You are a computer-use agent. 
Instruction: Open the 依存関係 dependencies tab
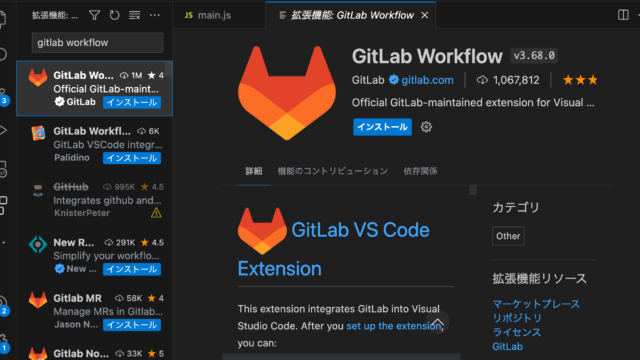[420, 171]
